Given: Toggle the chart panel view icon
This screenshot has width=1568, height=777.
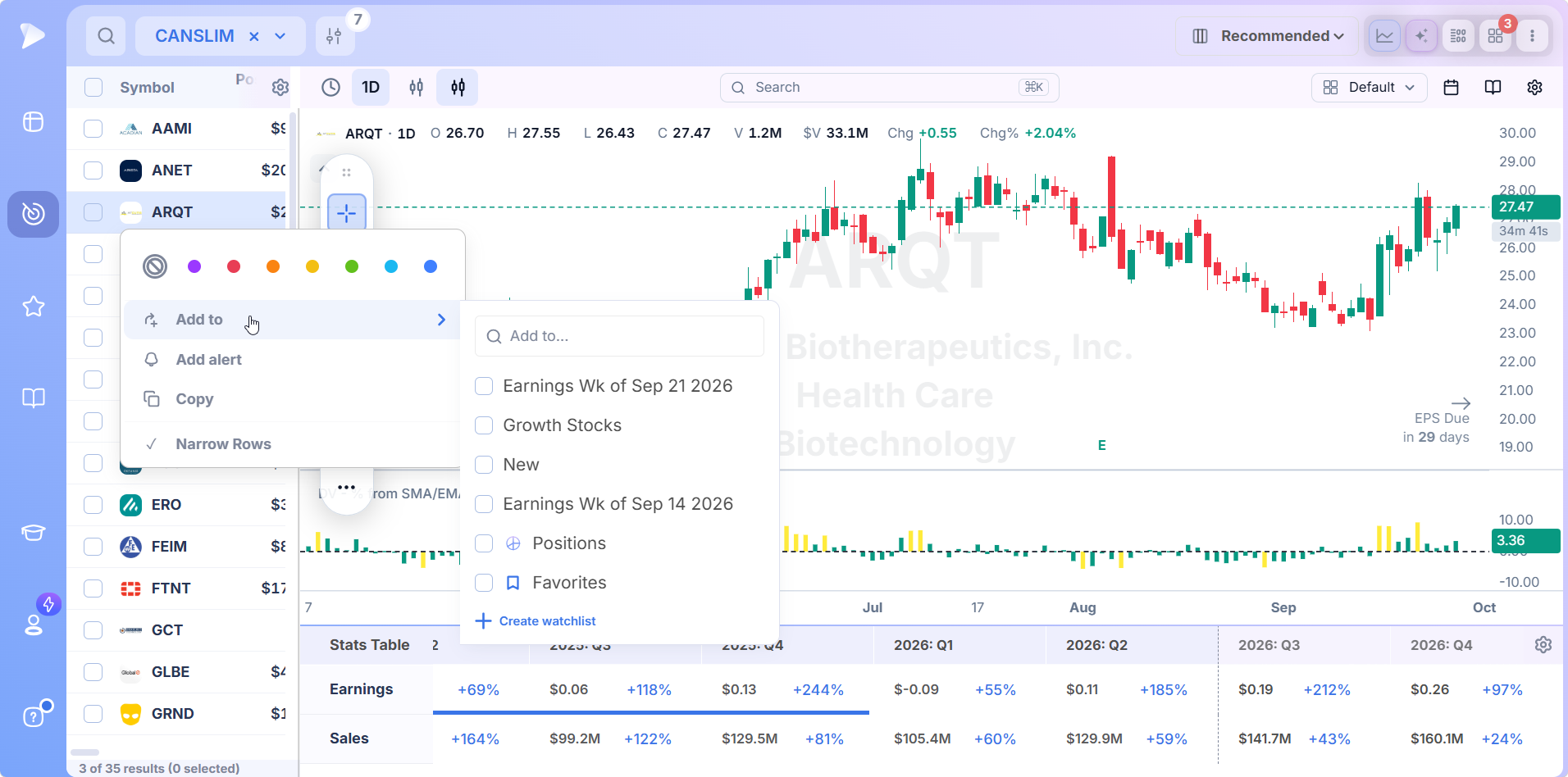Looking at the screenshot, I should click(x=1384, y=36).
